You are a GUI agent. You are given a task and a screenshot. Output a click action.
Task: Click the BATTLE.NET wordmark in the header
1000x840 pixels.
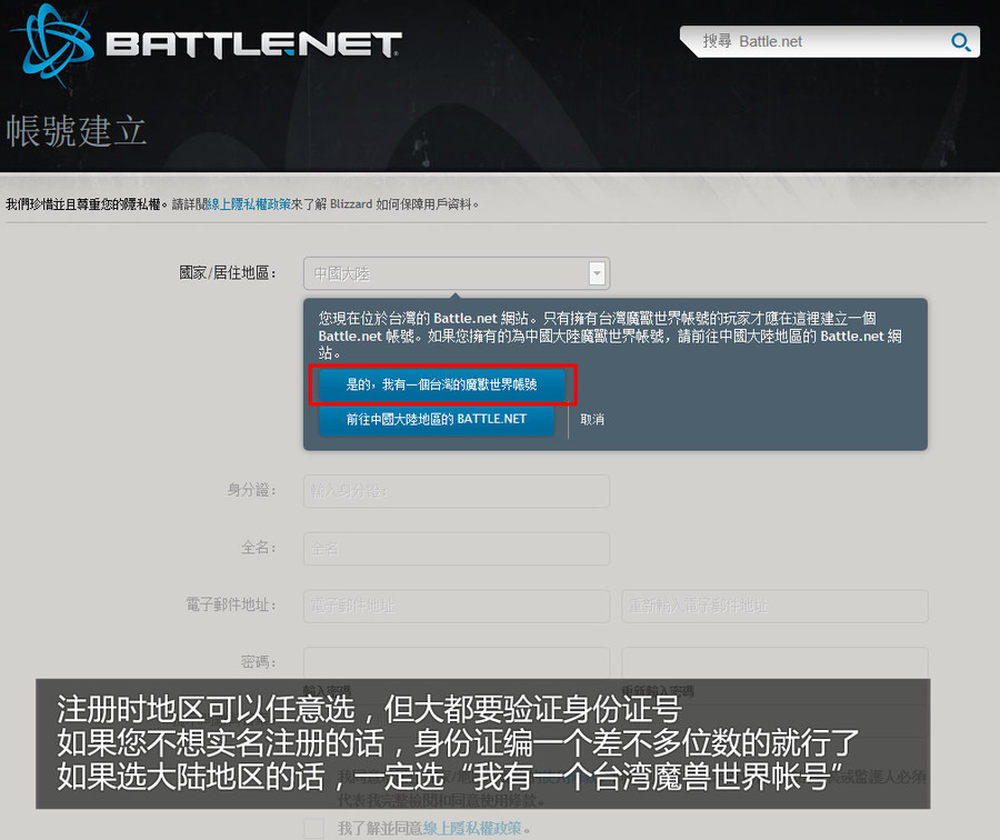(253, 44)
